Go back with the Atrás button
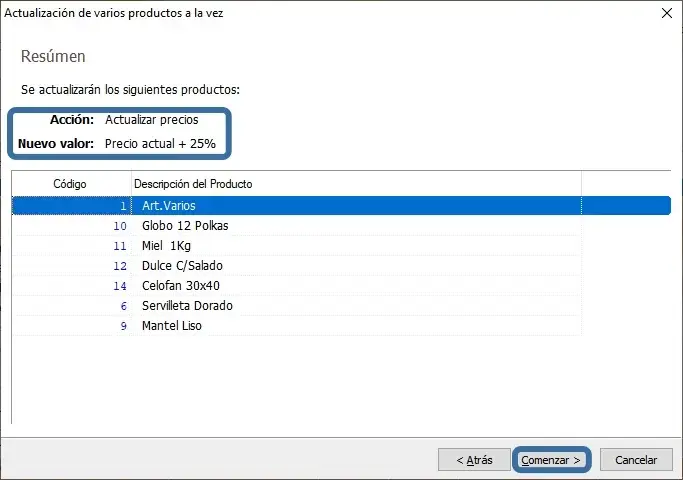The image size is (683, 480). click(x=474, y=460)
